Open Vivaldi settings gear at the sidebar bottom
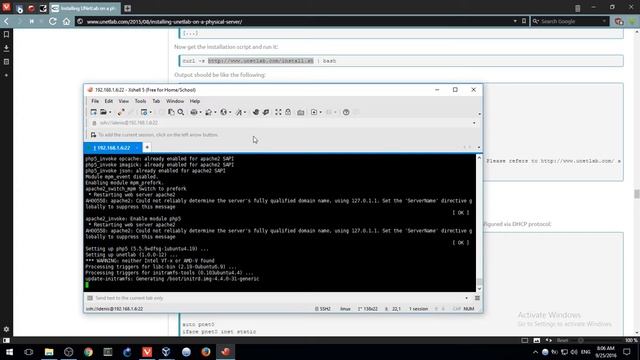Screen dimensions: 640x360 [7, 329]
